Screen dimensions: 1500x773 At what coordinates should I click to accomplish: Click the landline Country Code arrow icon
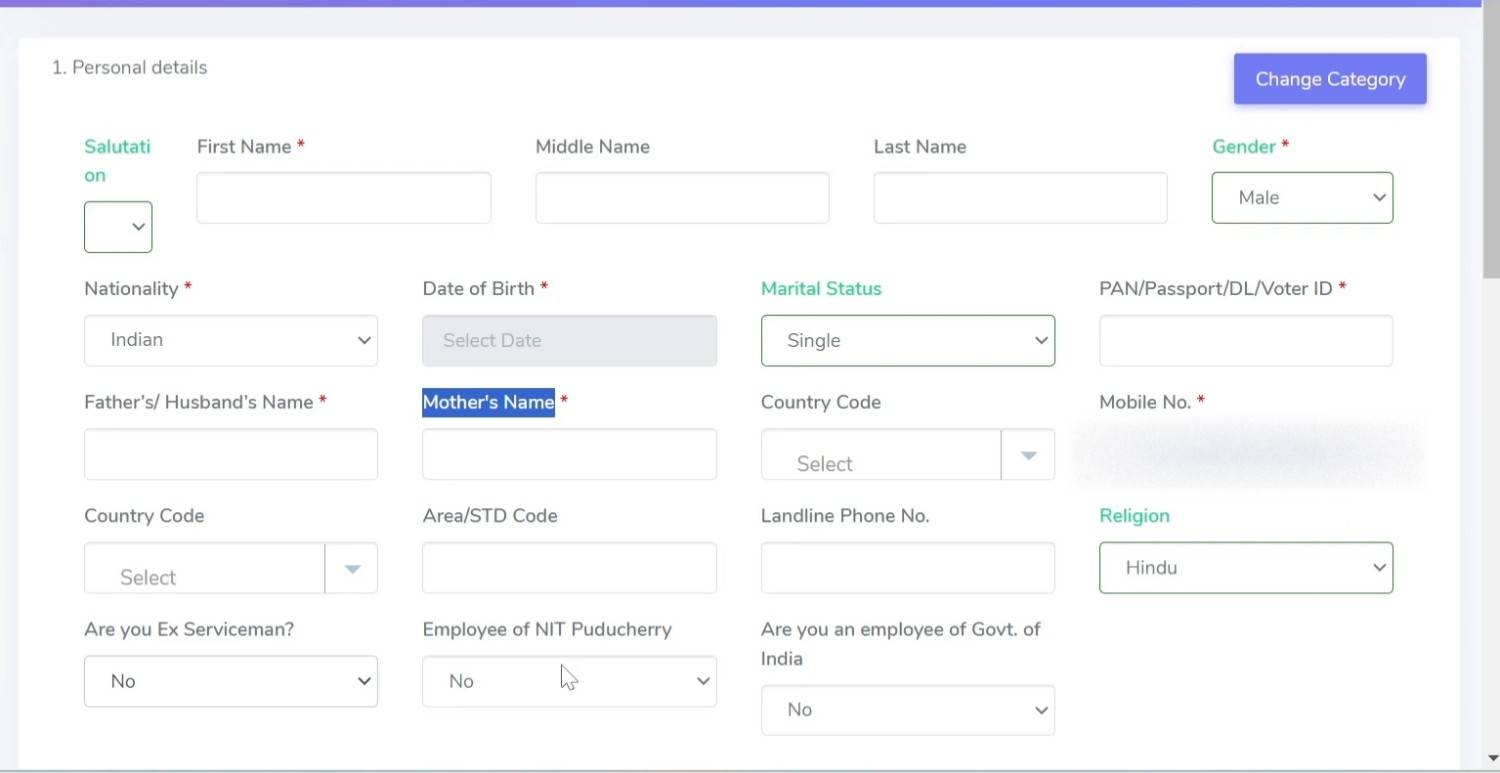(351, 569)
